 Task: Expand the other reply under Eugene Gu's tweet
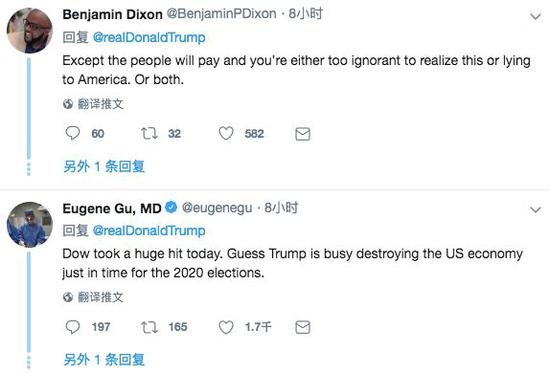coord(104,360)
